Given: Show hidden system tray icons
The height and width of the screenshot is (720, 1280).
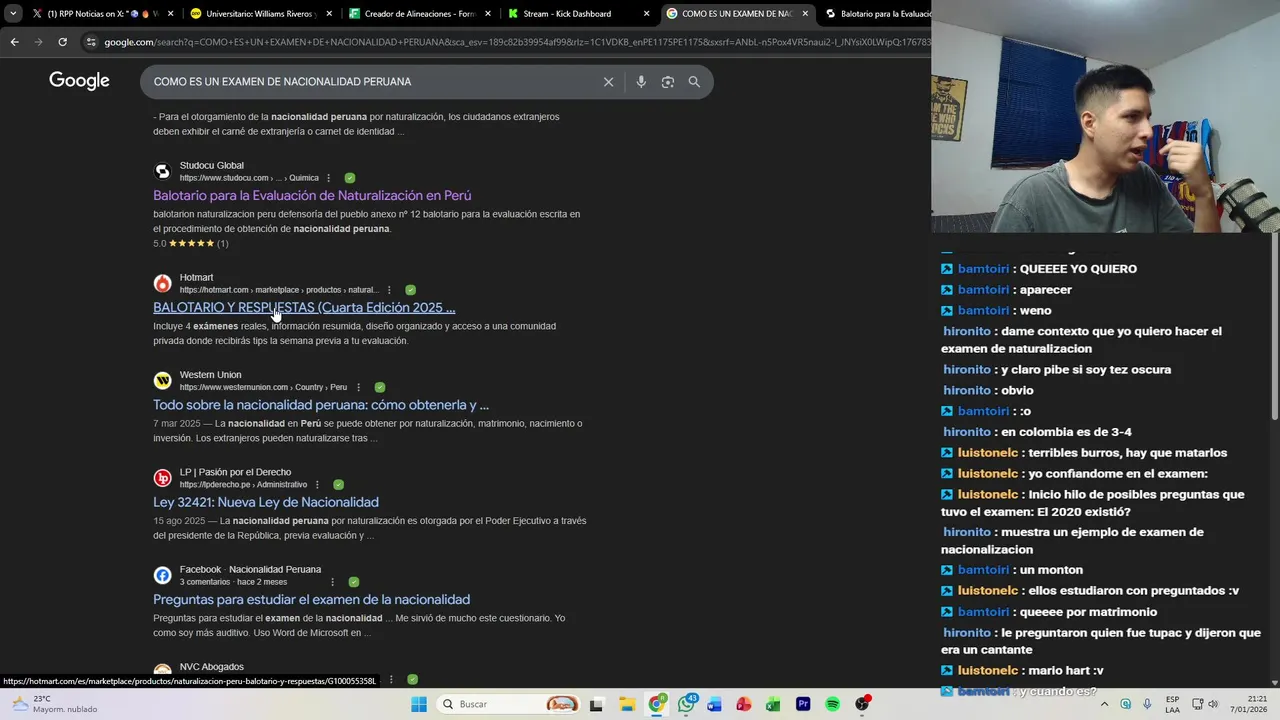Looking at the screenshot, I should coord(1104,704).
